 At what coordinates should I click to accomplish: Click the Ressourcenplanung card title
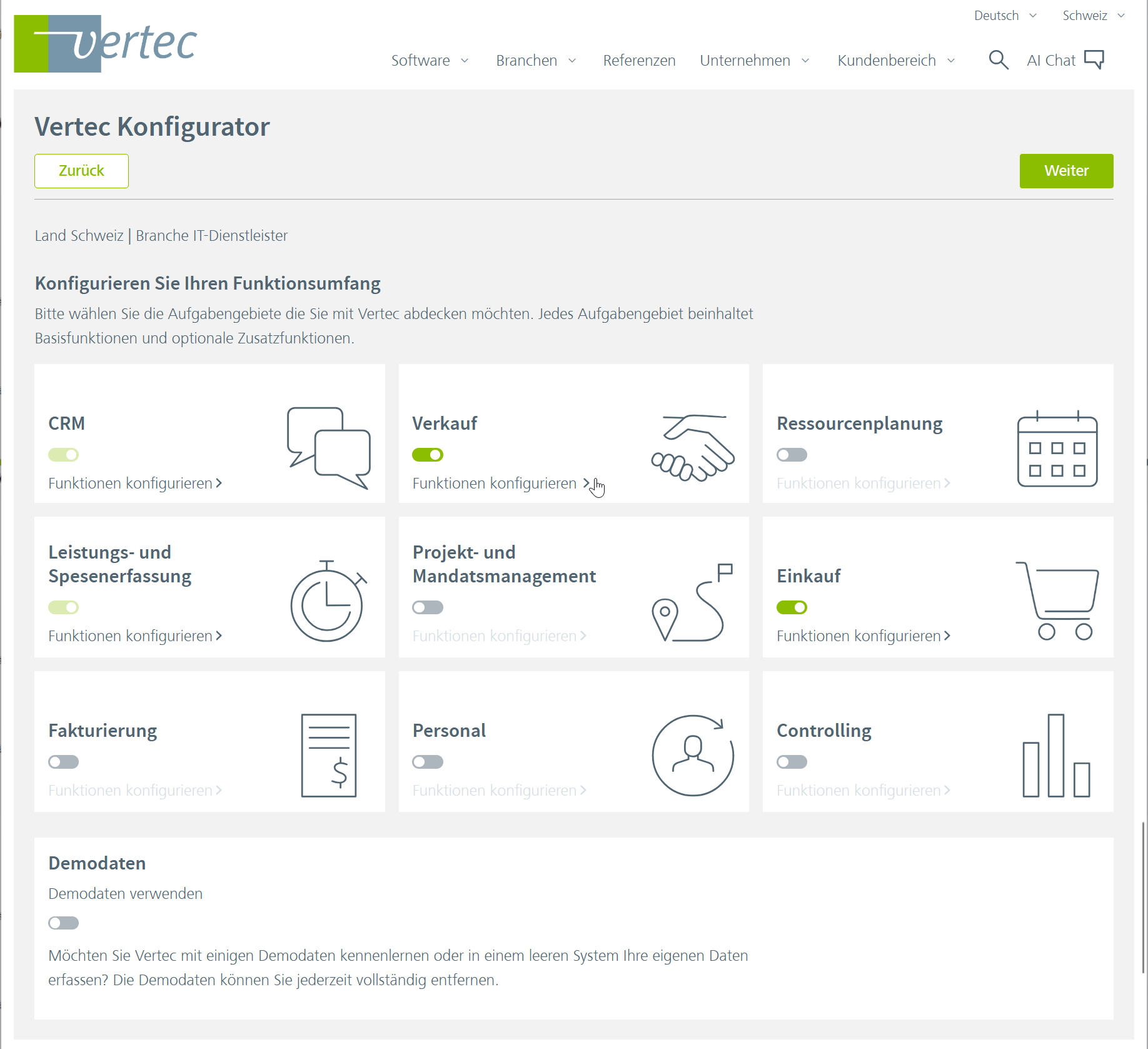860,423
